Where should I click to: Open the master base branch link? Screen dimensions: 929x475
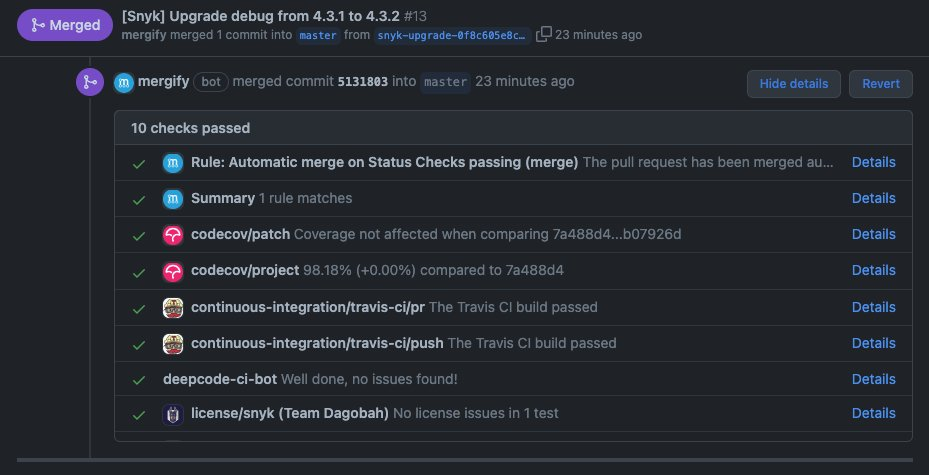(318, 36)
